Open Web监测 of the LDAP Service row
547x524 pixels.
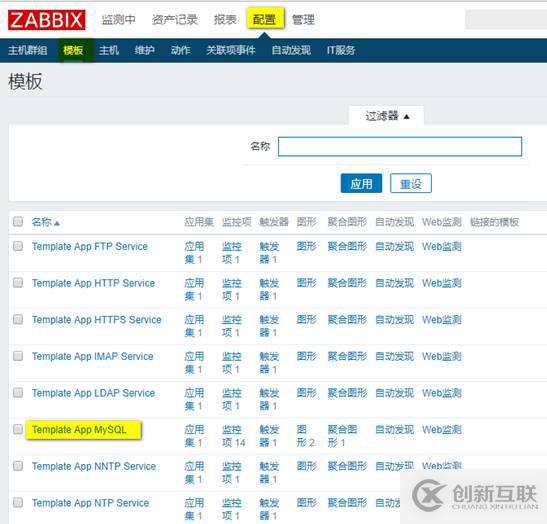click(442, 393)
